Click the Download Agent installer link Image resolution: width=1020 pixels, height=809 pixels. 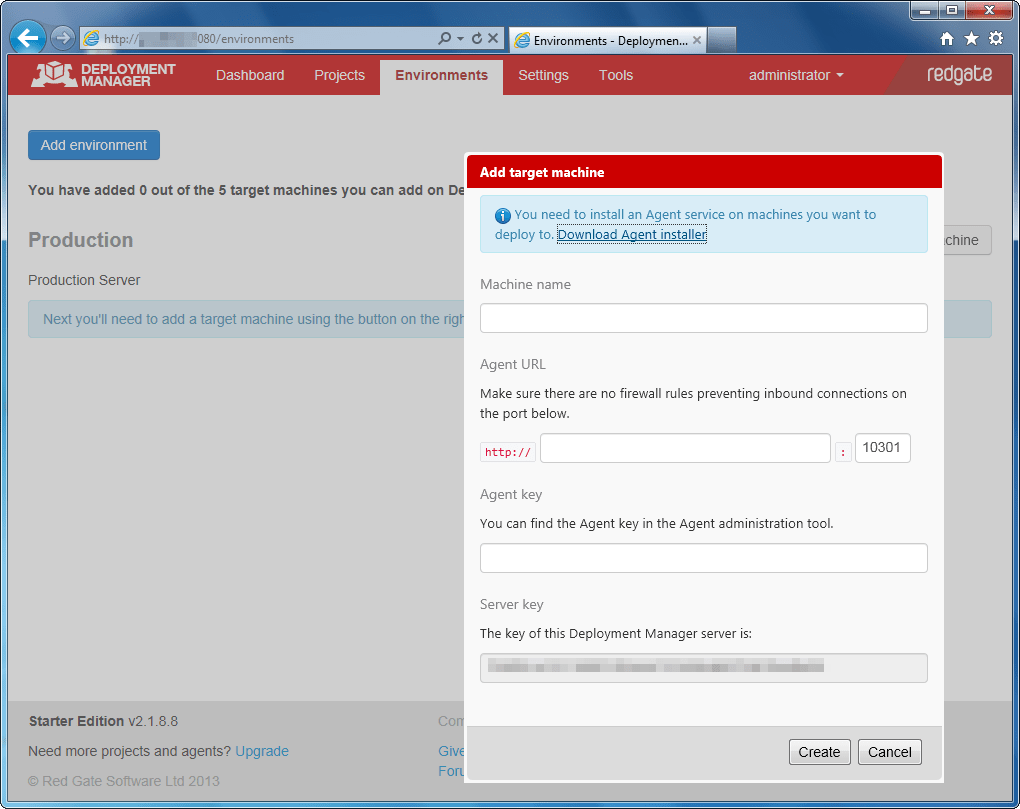pyautogui.click(x=632, y=234)
